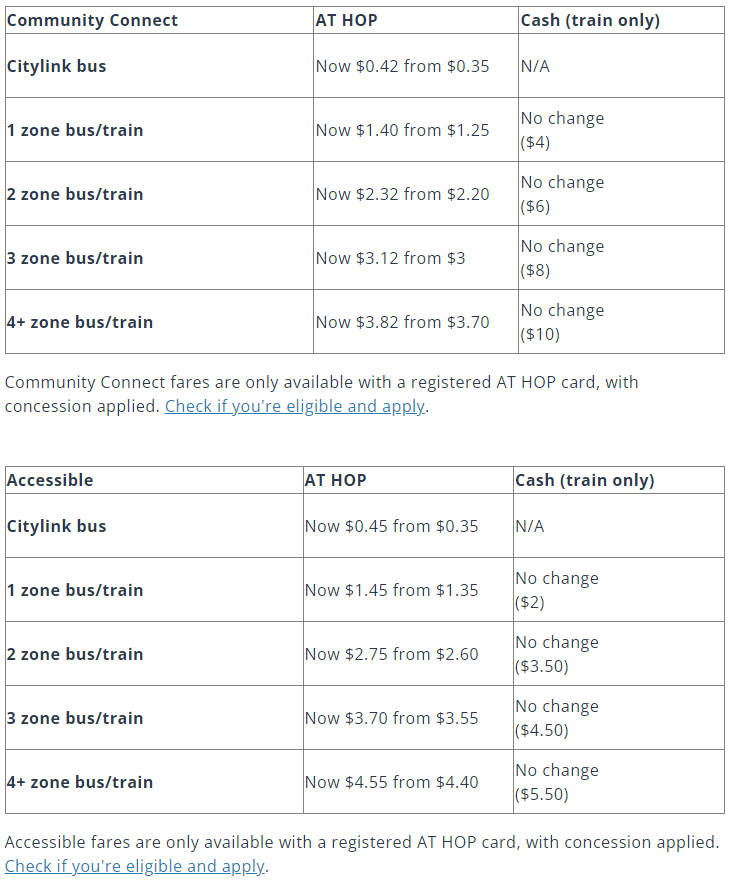Select the "No change ($5.50)" cash cell
The height and width of the screenshot is (880, 730).
point(557,782)
